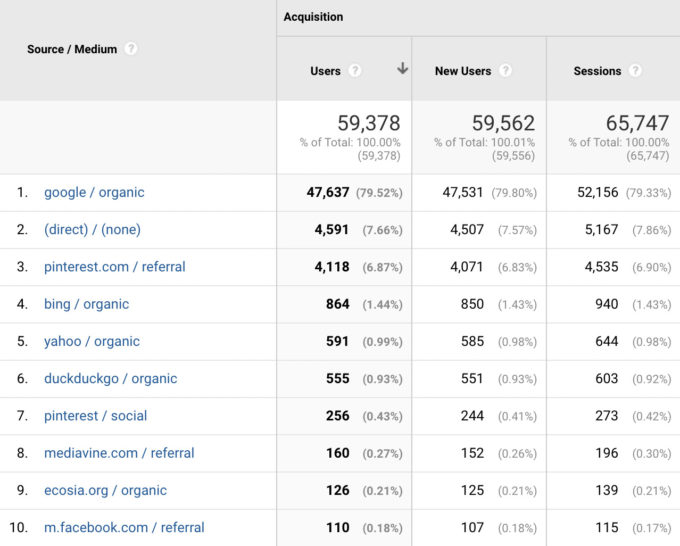Select the percentage (7.66%) in Users column
This screenshot has height=546, width=680.
pyautogui.click(x=382, y=230)
